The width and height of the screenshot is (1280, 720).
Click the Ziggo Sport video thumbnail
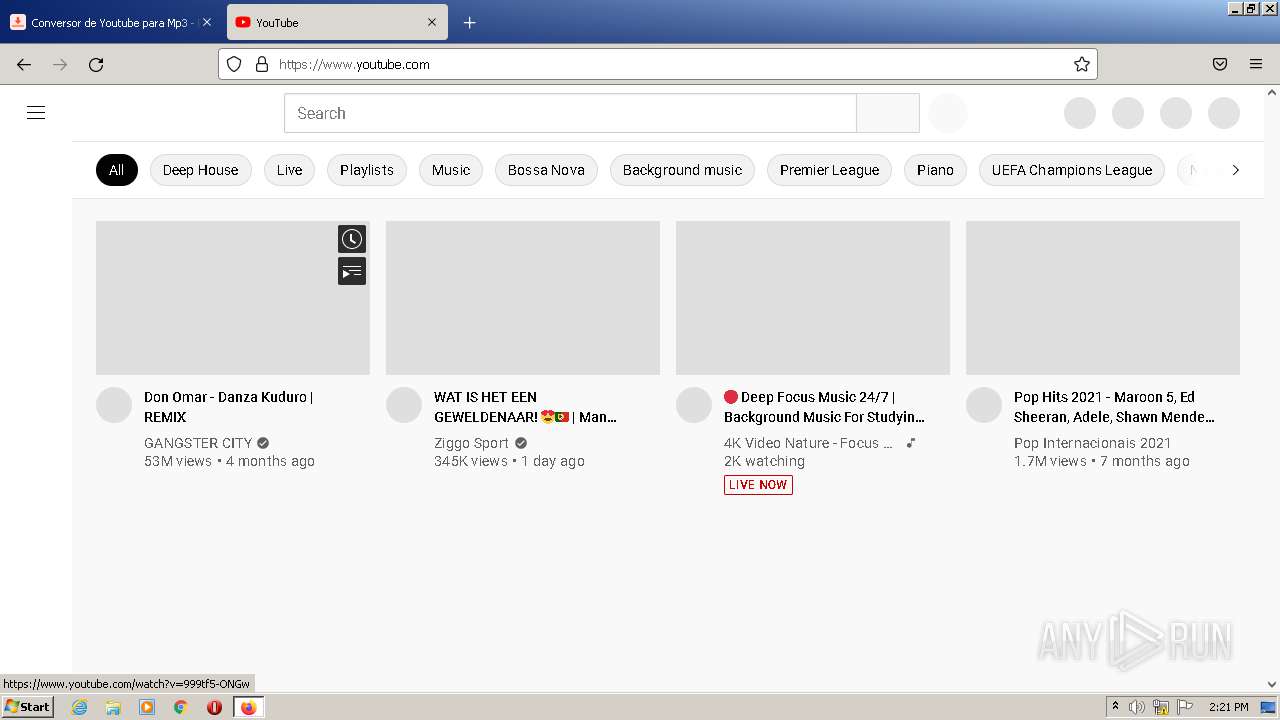[x=523, y=298]
